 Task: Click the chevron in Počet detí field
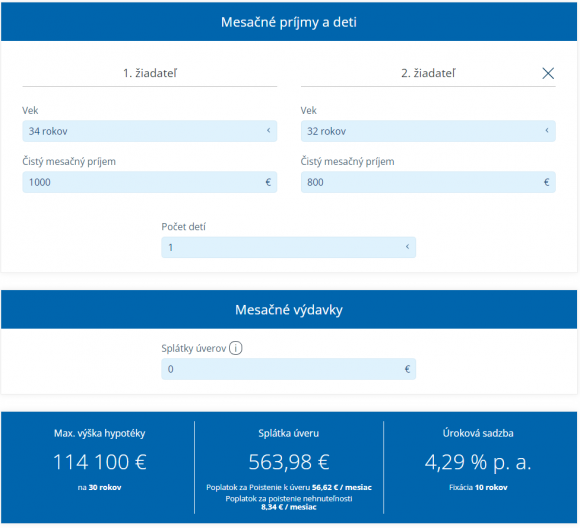[x=407, y=247]
